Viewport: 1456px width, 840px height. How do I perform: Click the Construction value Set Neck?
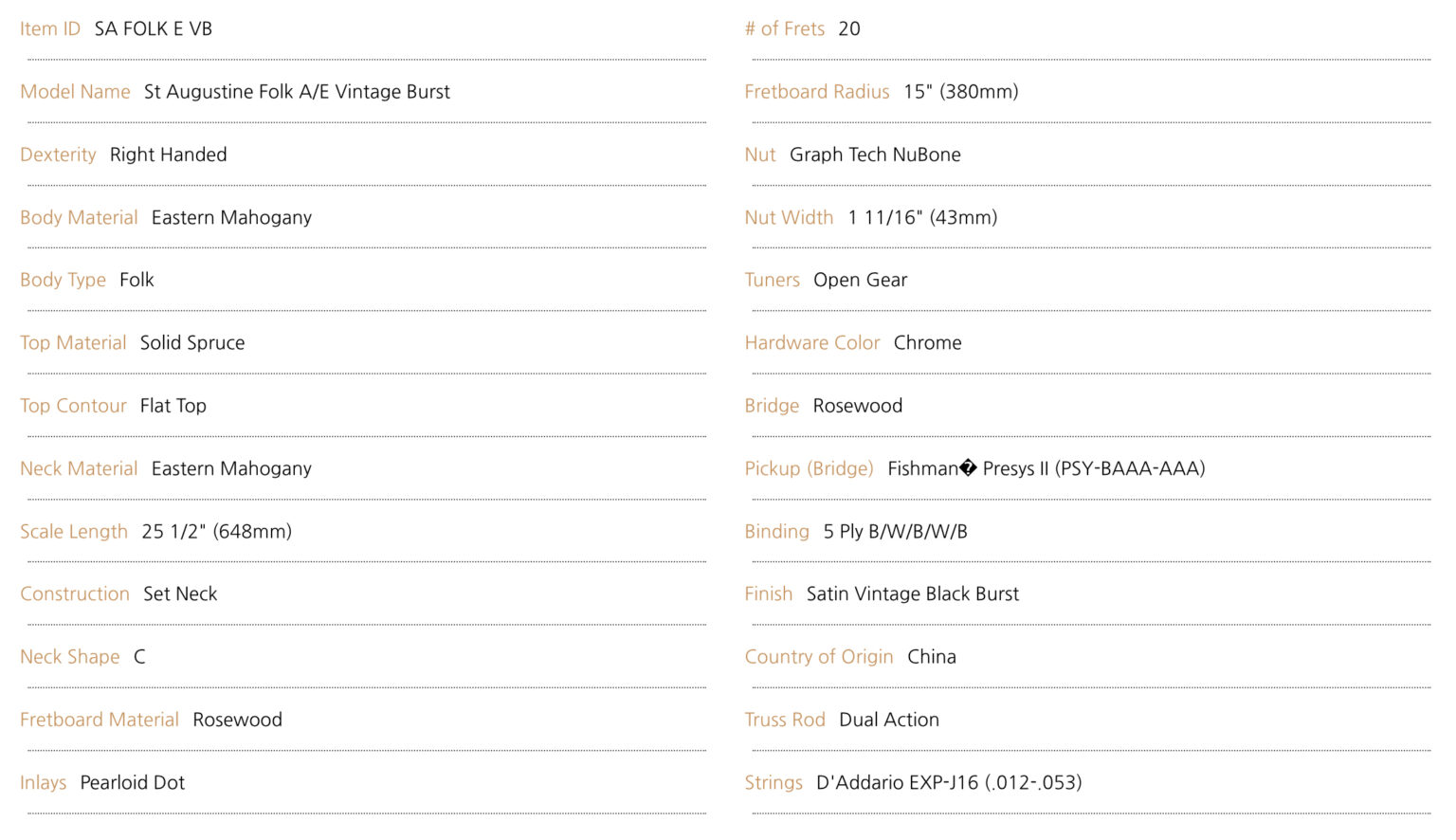(x=180, y=594)
